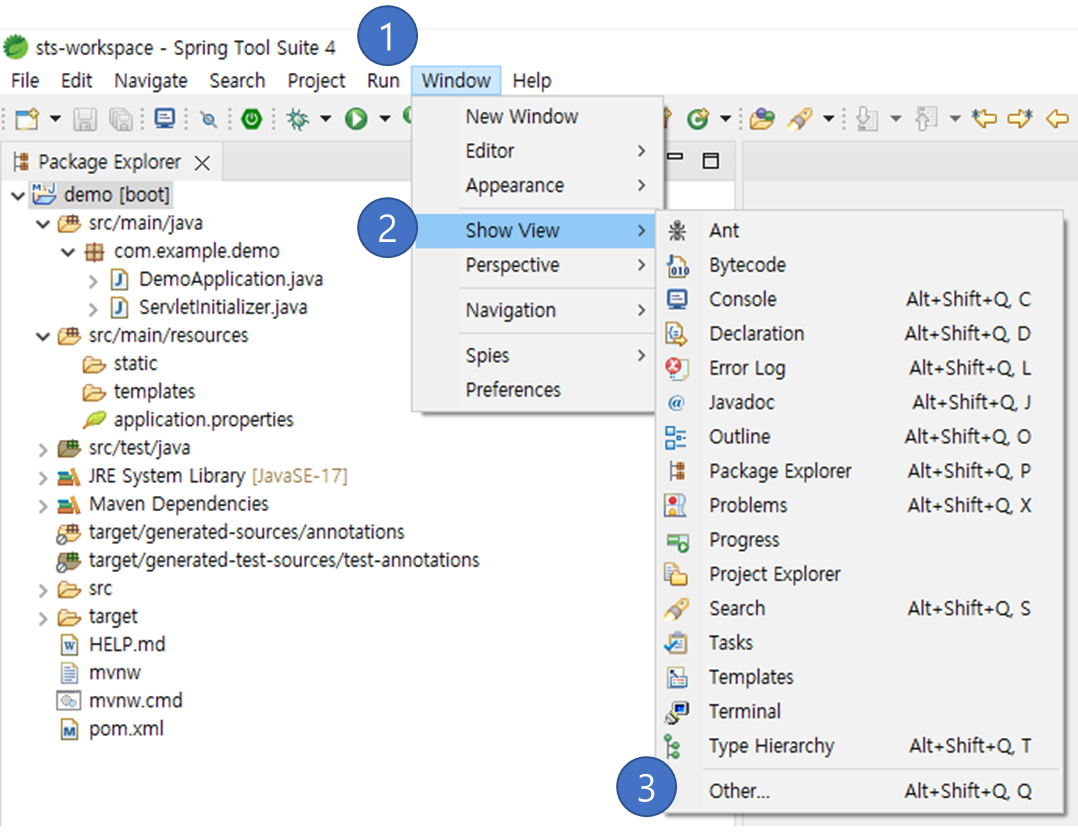Open dropdown arrow next to New icon
The width and height of the screenshot is (1078, 833).
[55, 119]
